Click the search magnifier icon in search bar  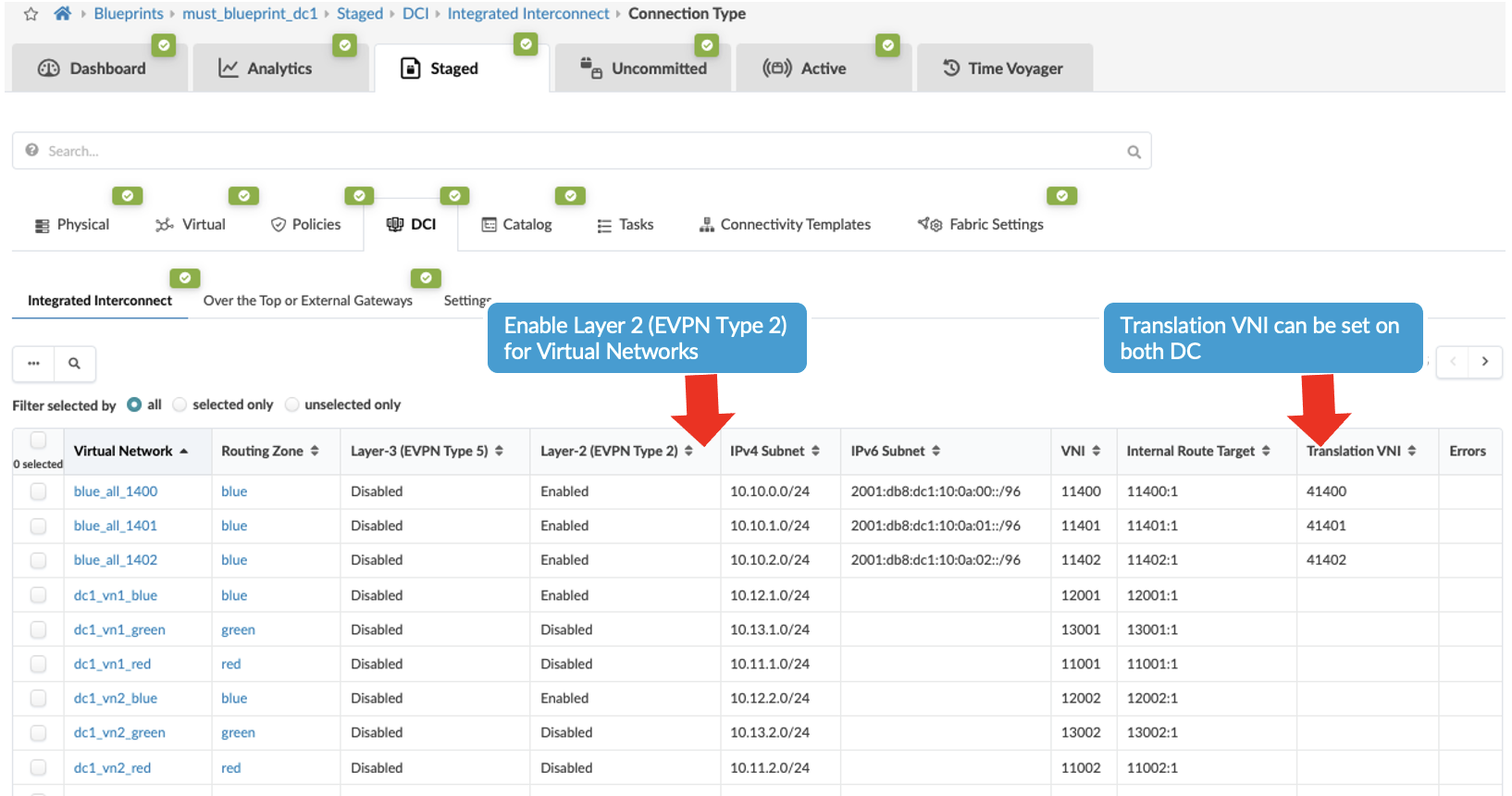1134,152
